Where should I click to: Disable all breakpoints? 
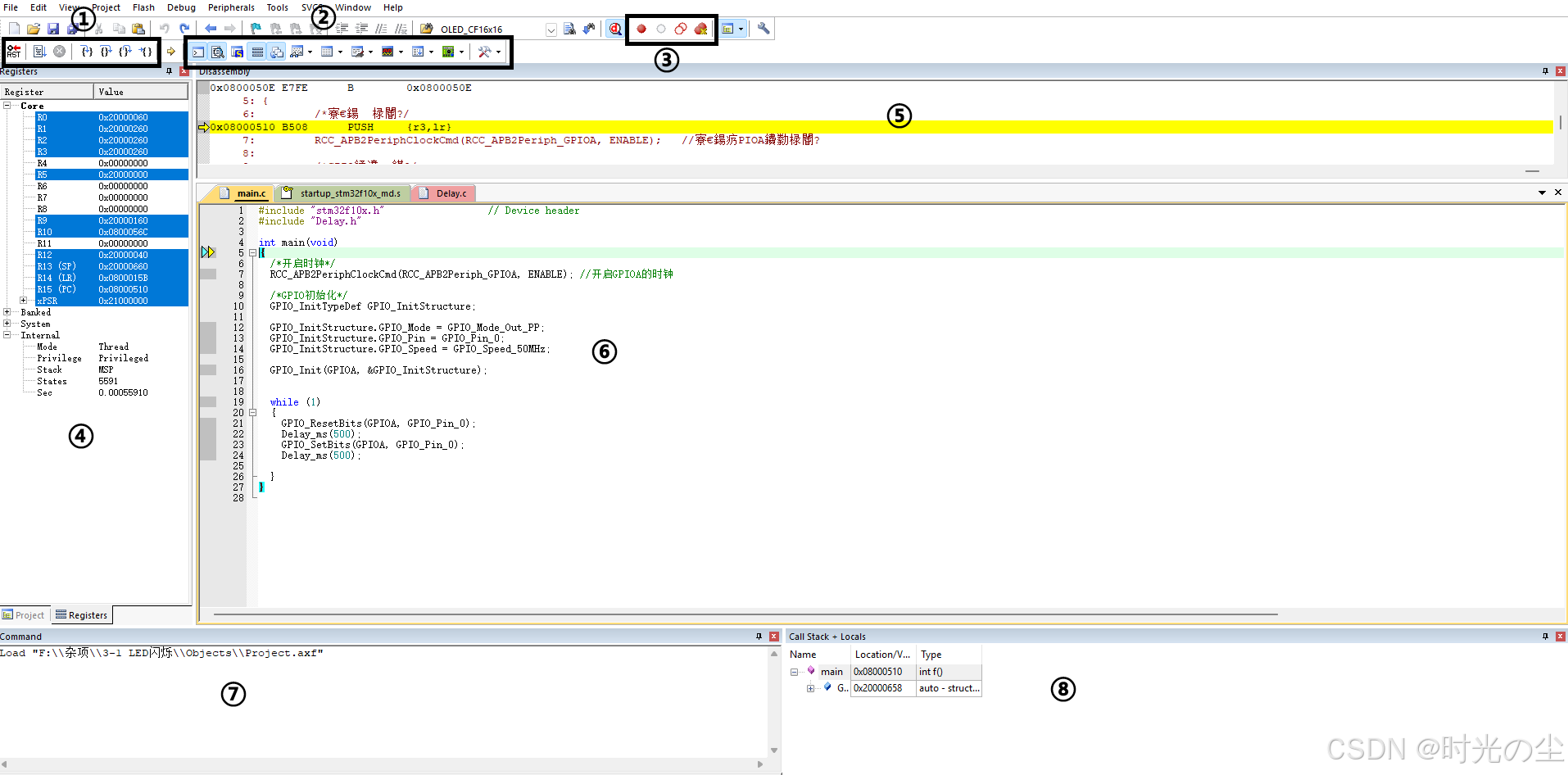point(681,29)
